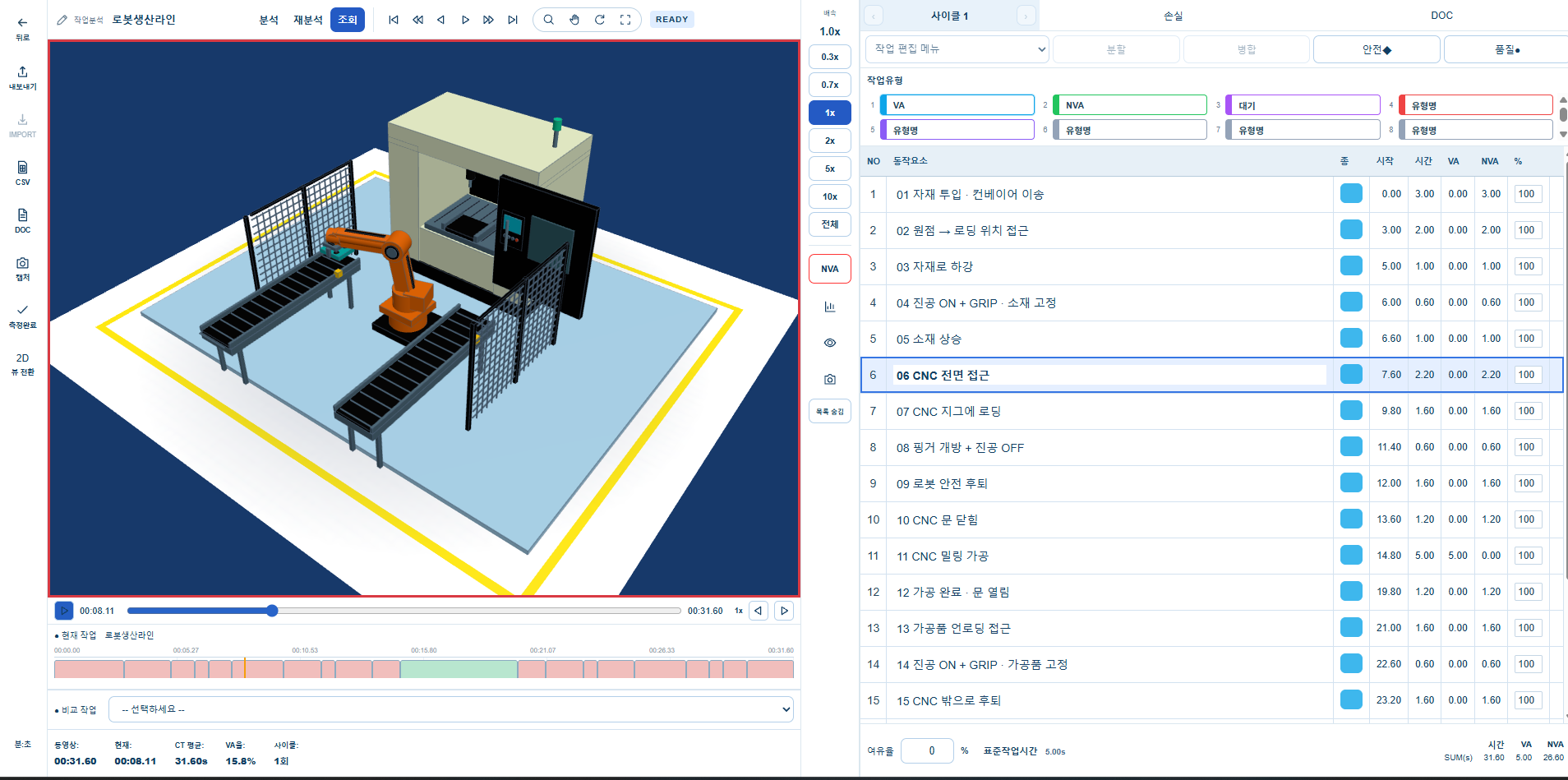Set playback speed to 0.3x
This screenshot has width=1568, height=780.
[x=830, y=57]
